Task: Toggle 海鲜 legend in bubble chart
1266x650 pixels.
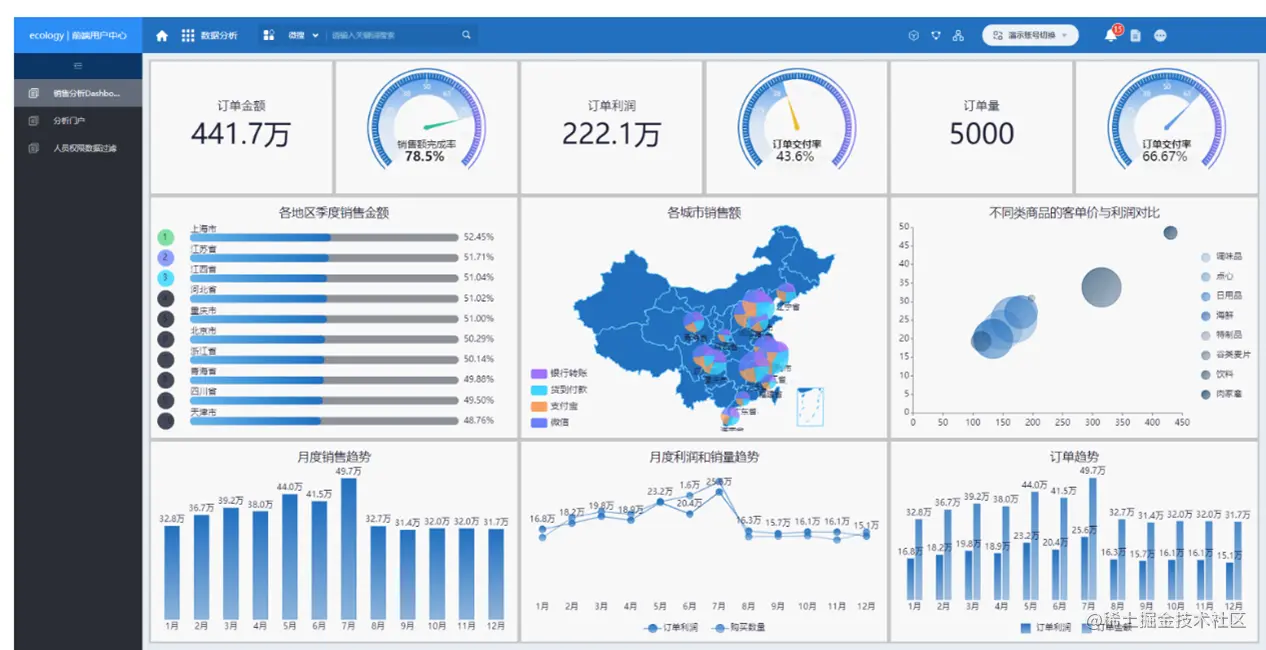Action: click(x=1217, y=315)
